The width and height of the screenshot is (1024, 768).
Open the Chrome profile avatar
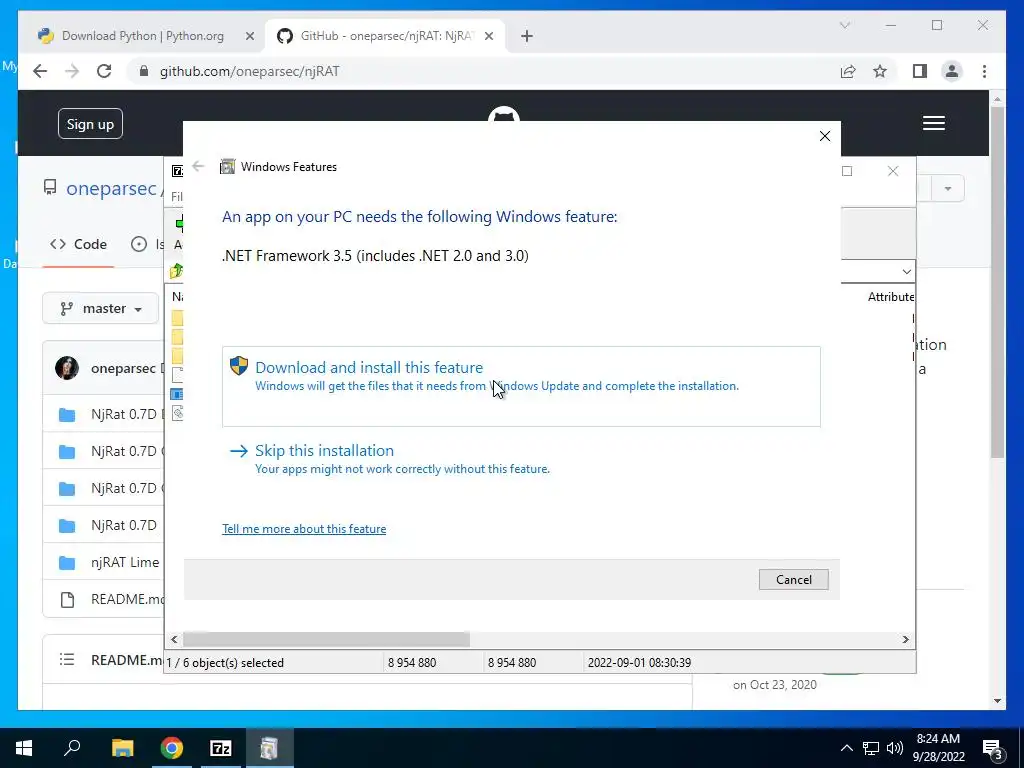click(x=952, y=71)
